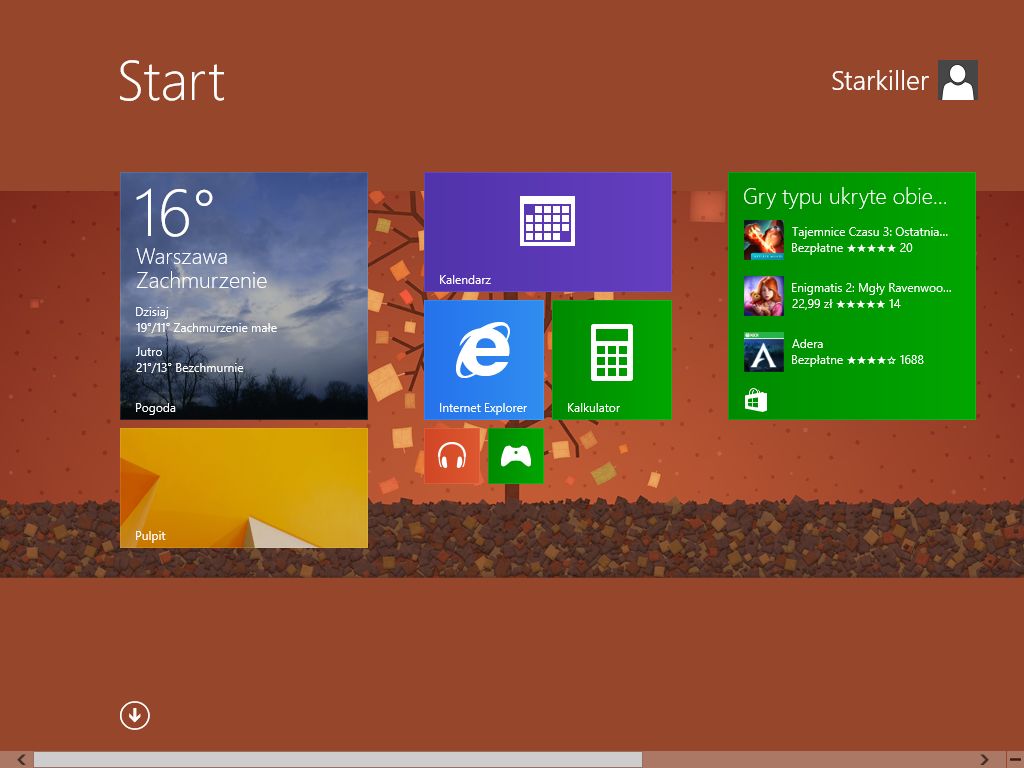This screenshot has width=1024, height=768.
Task: Click the Starkiller user name
Action: pyautogui.click(x=879, y=81)
